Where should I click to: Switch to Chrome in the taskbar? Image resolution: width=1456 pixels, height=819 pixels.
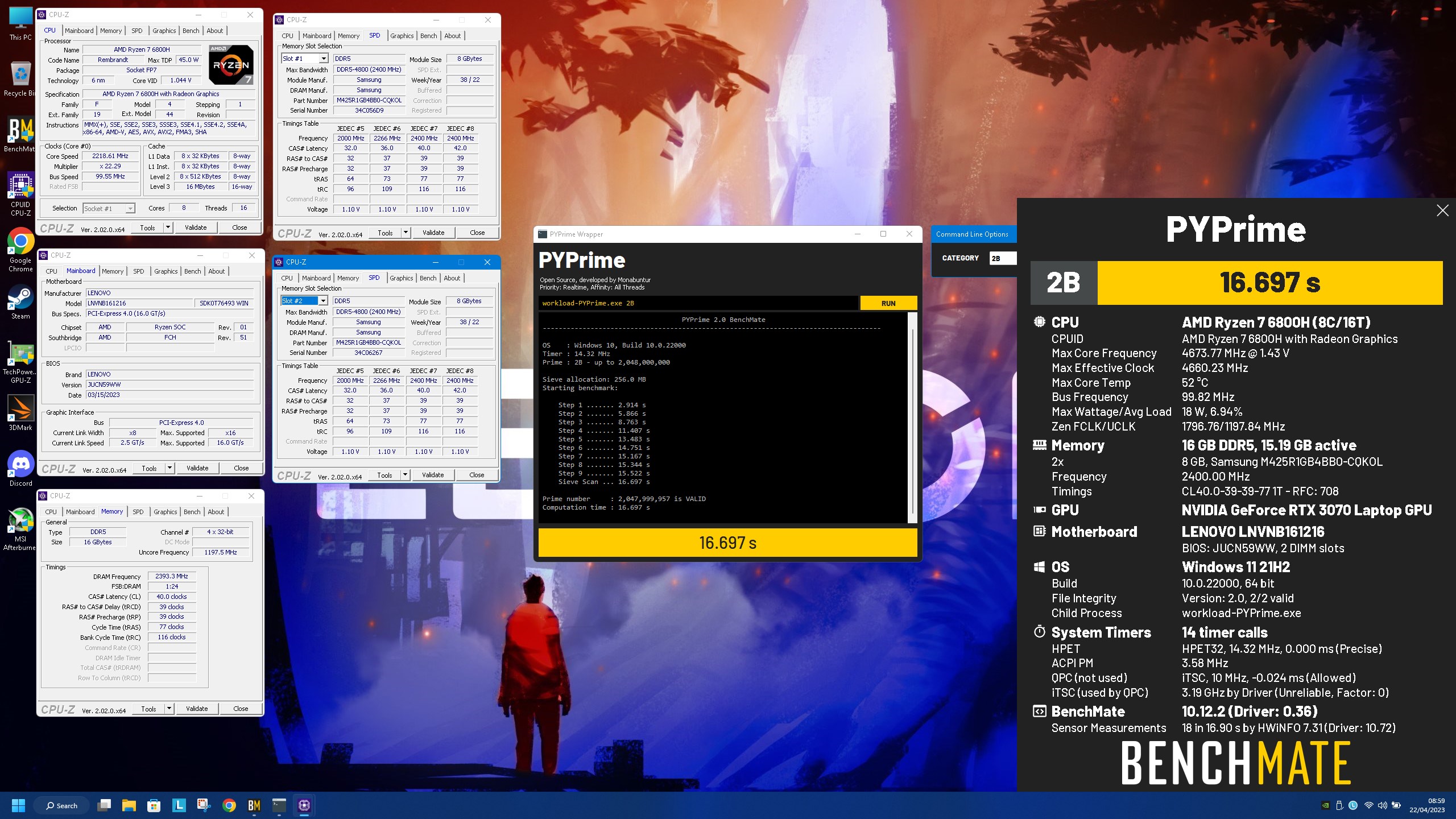tap(229, 805)
